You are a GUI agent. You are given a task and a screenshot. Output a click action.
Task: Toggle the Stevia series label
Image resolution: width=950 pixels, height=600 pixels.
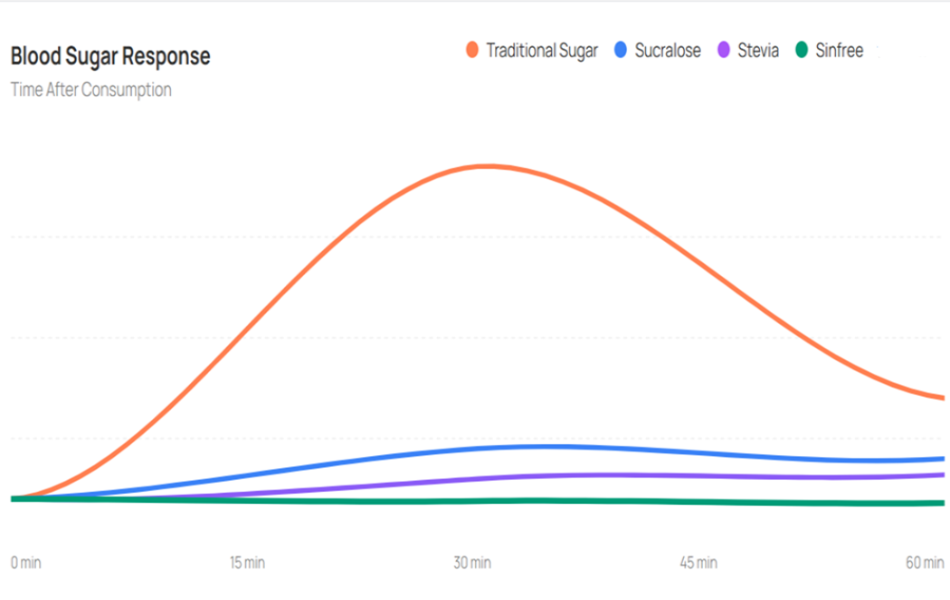[758, 50]
